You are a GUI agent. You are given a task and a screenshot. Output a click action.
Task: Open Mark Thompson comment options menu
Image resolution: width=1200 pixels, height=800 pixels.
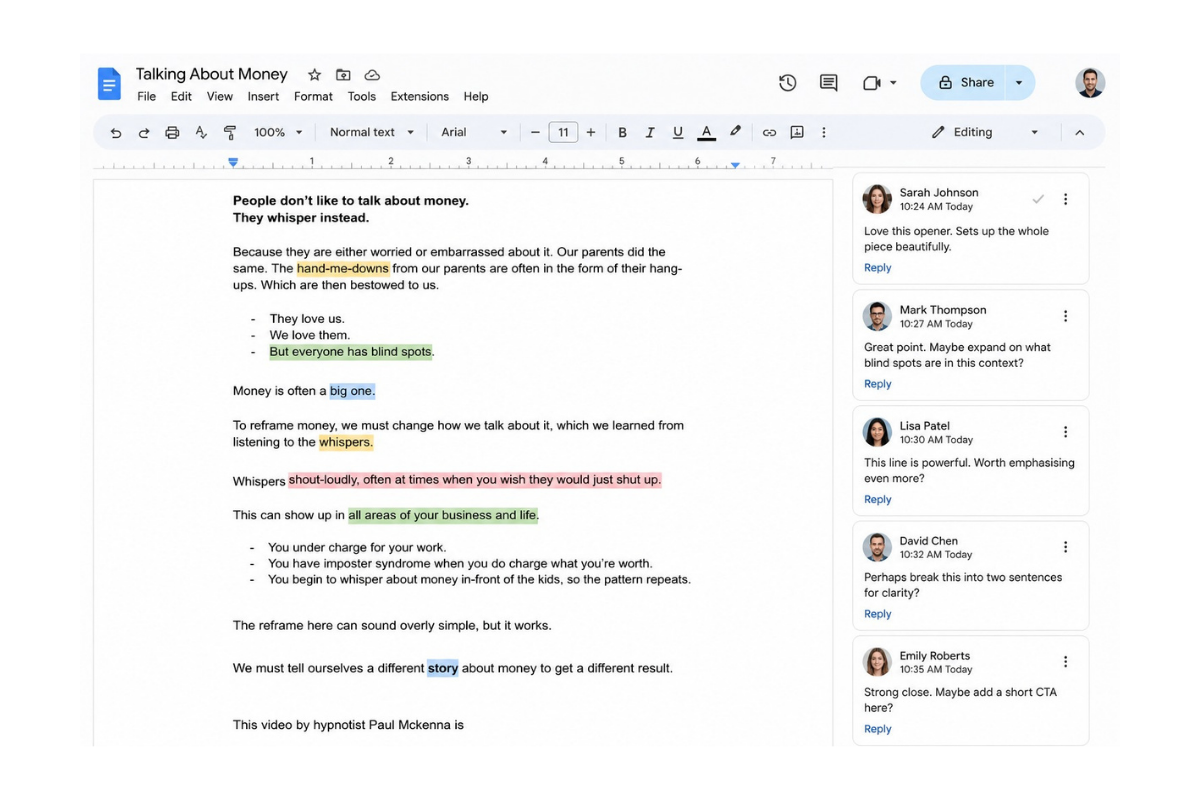coord(1065,316)
